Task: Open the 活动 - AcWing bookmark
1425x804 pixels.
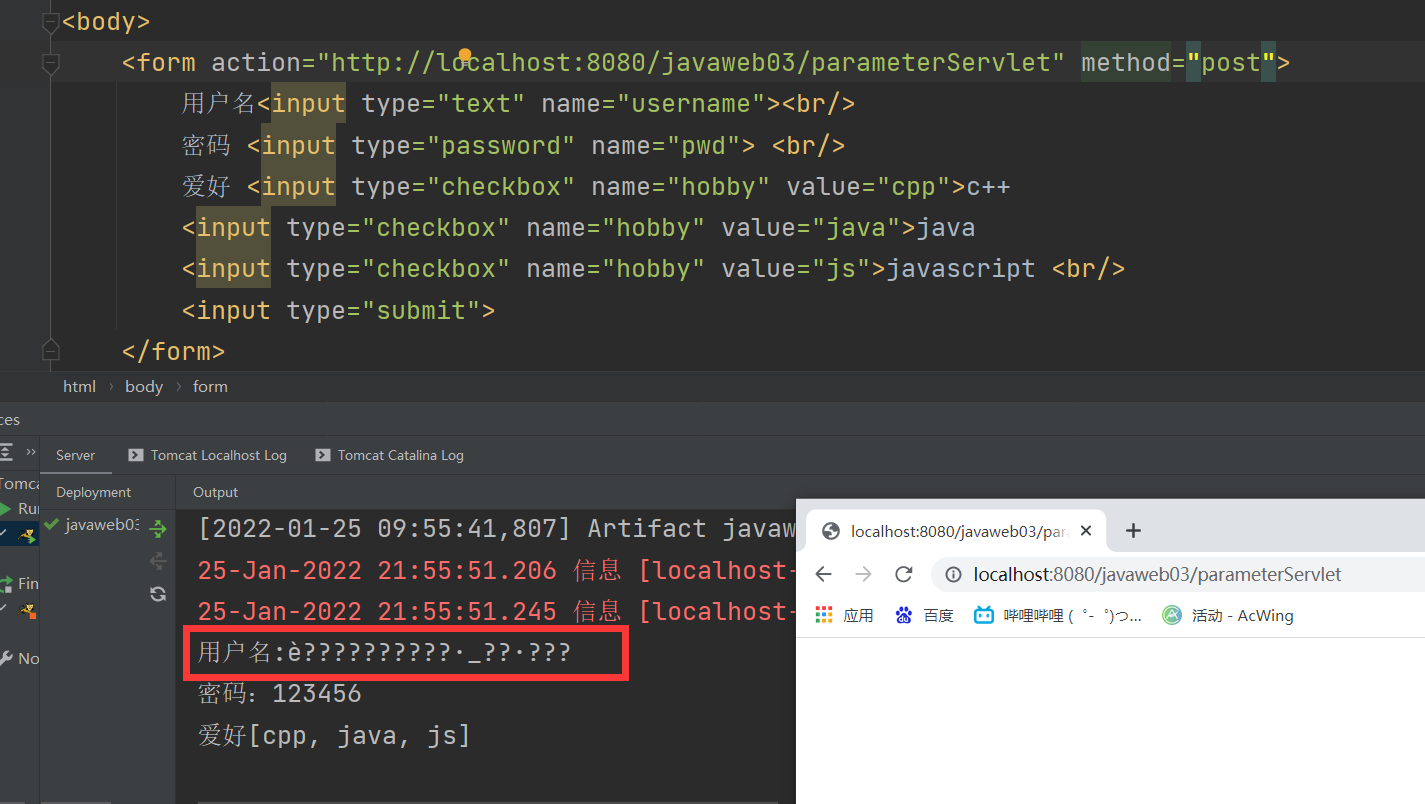Action: click(x=1228, y=615)
